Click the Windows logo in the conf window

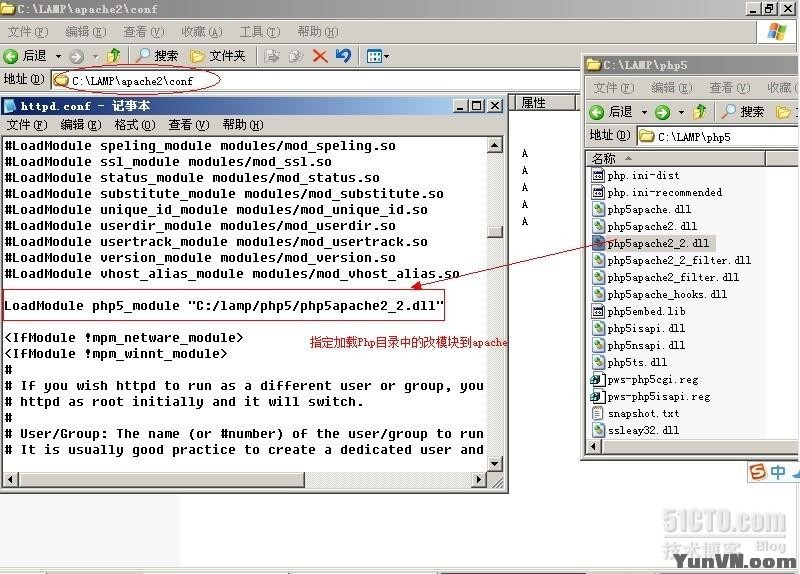tap(776, 32)
